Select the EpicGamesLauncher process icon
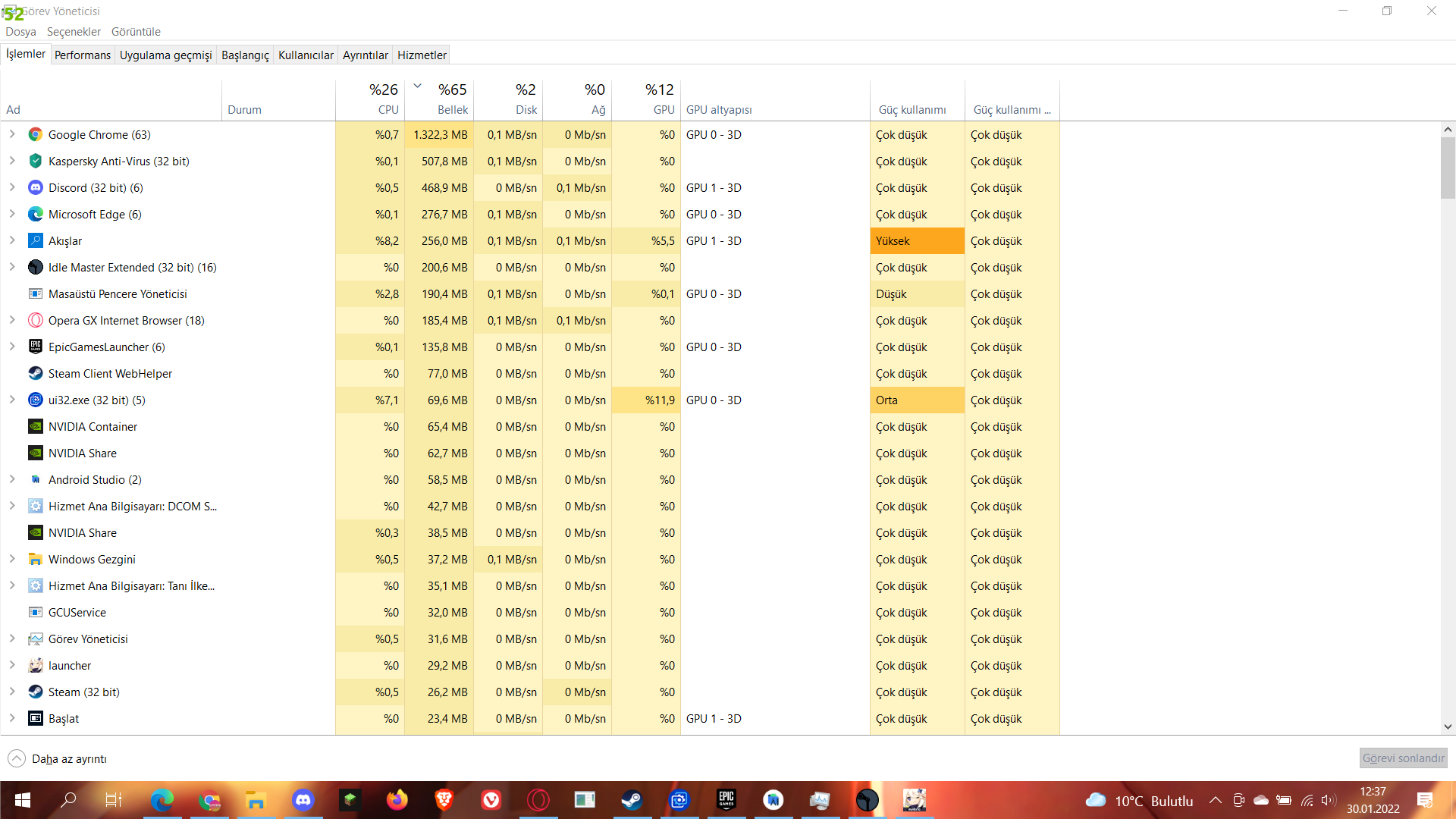Viewport: 1456px width, 819px height. click(x=35, y=347)
